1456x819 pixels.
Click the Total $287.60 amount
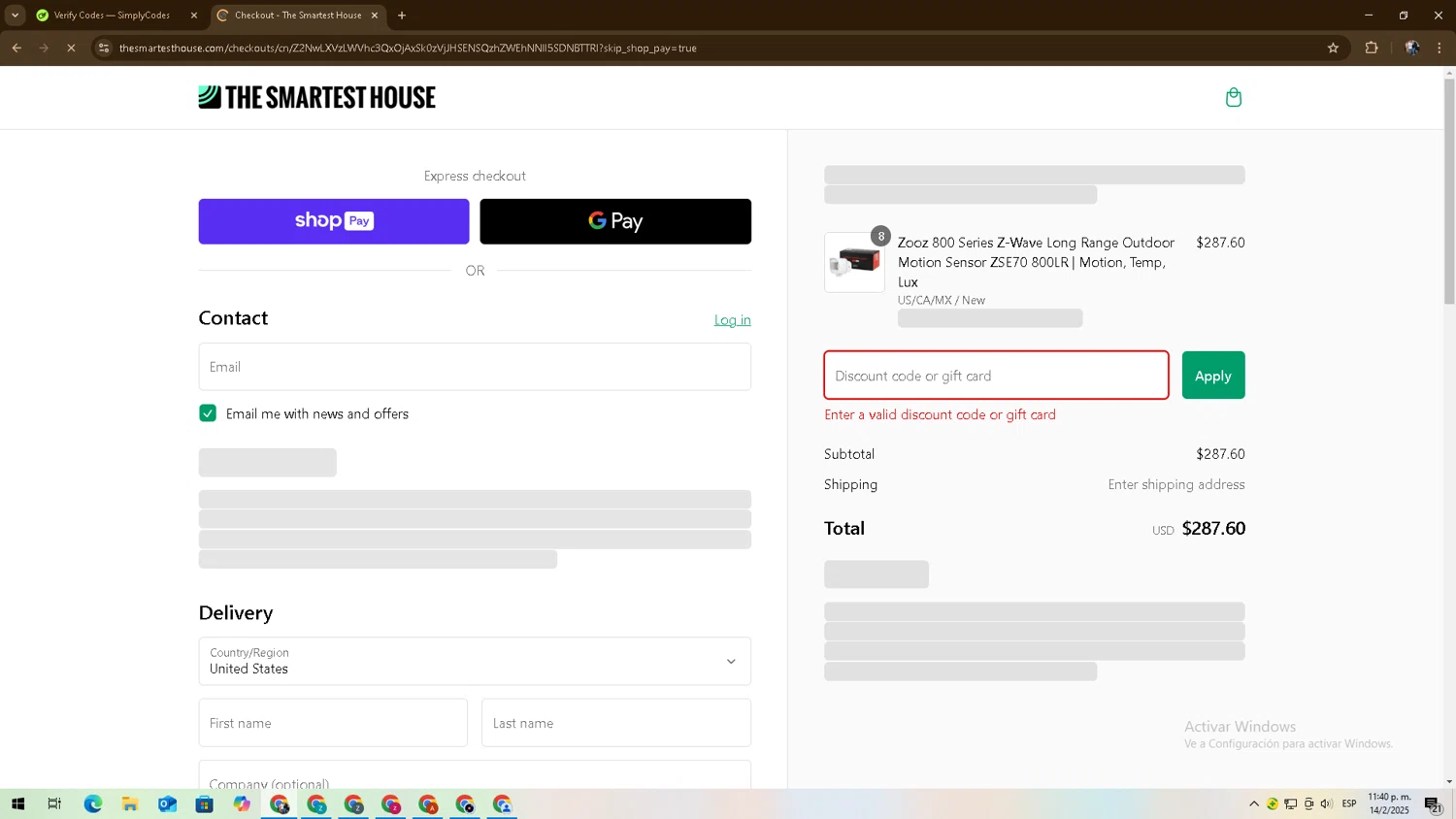[x=1213, y=529]
